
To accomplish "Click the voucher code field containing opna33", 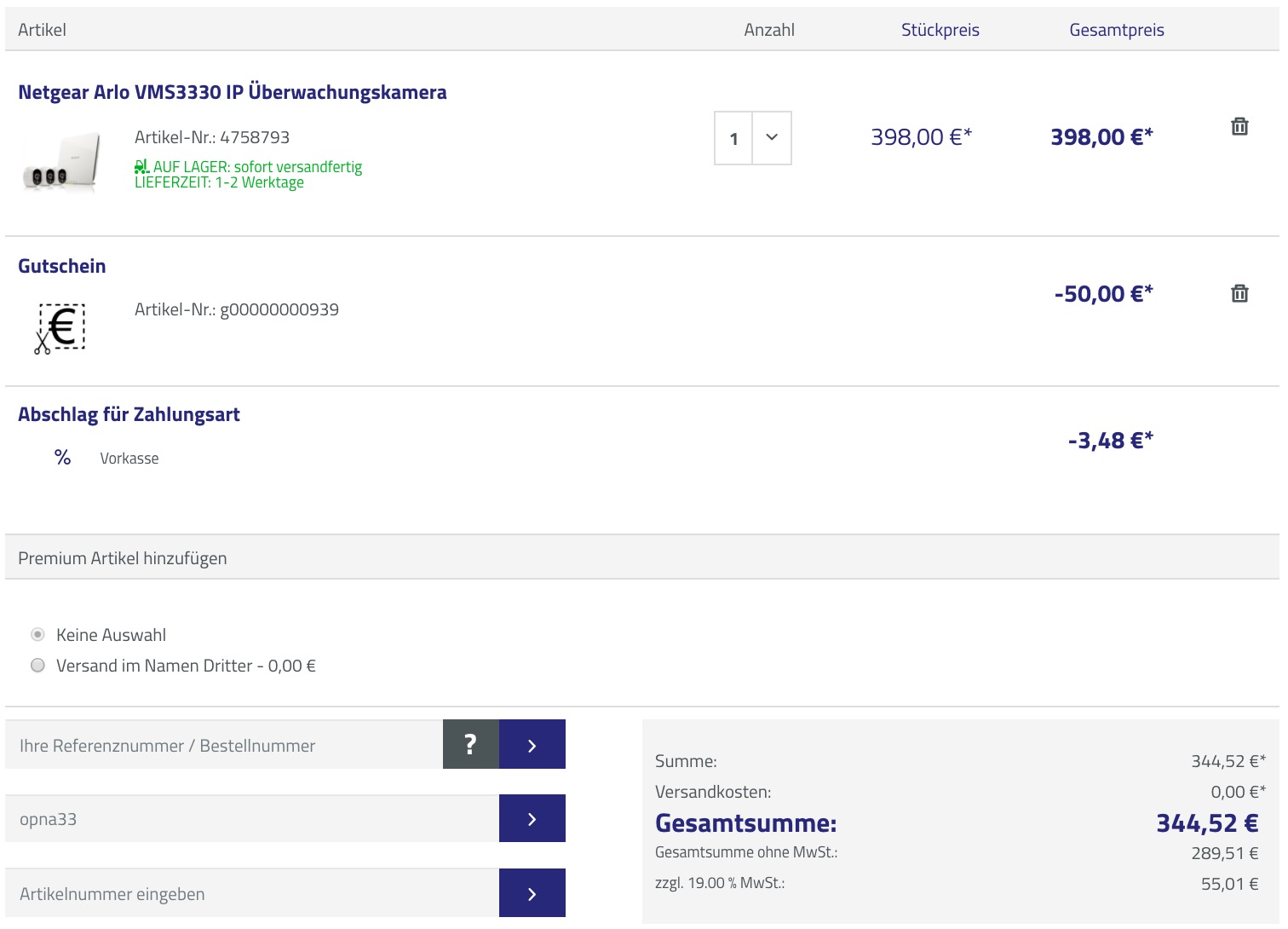I will coord(252,819).
